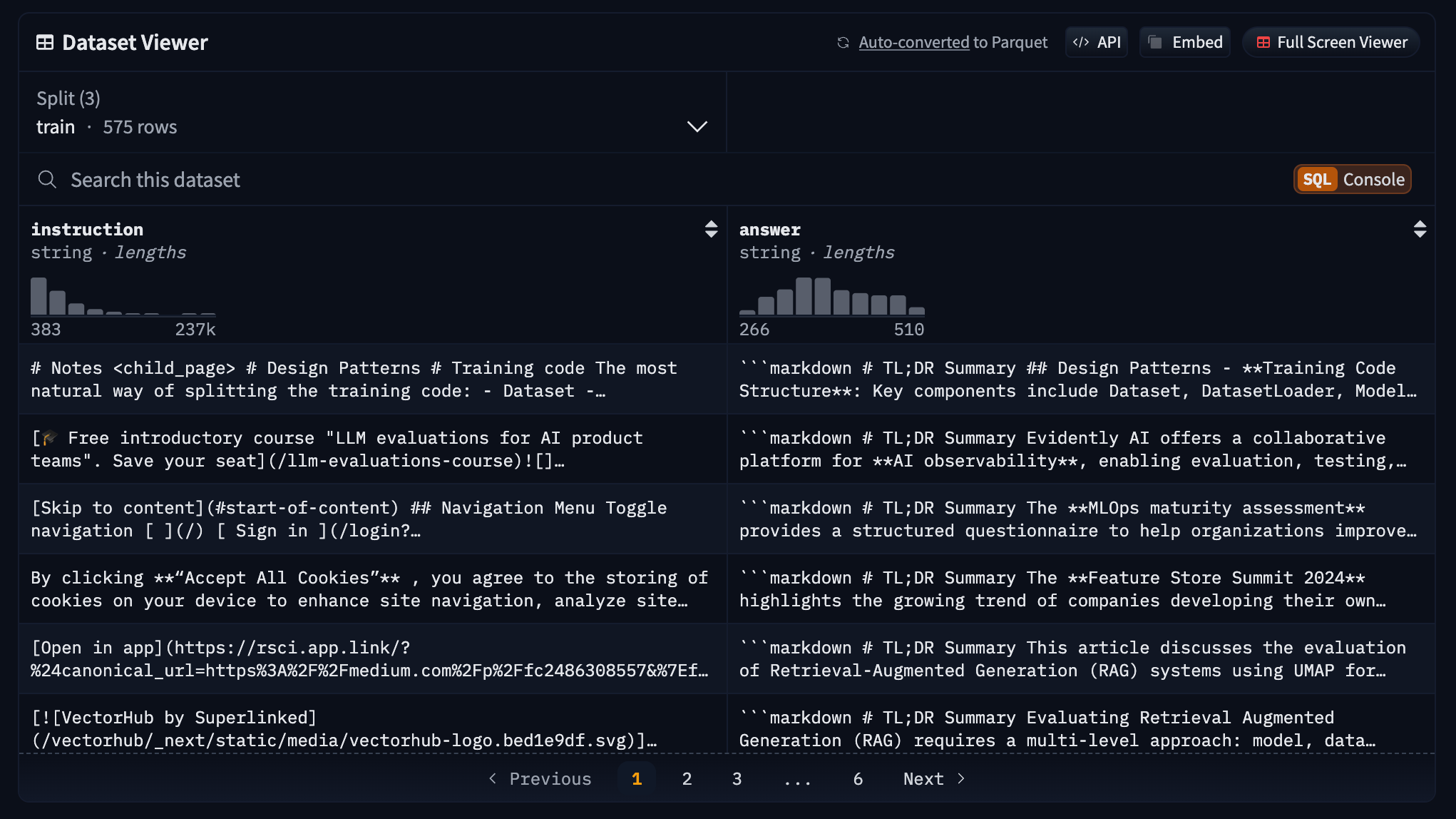
Task: Open the API button
Action: click(1097, 43)
